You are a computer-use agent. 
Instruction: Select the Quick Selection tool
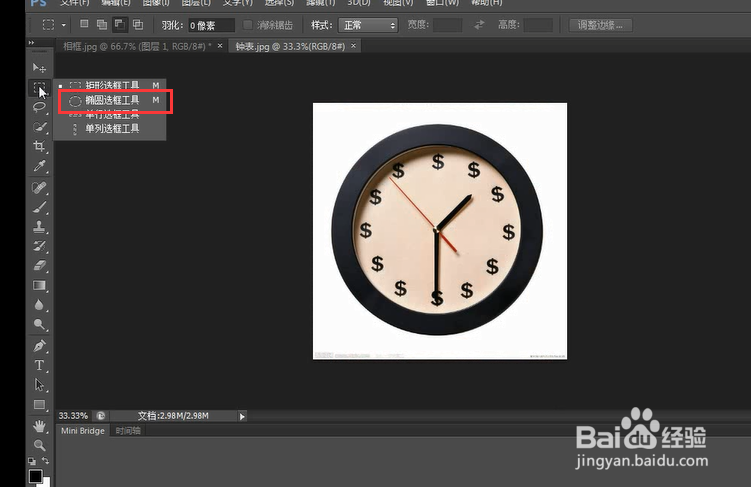39,127
